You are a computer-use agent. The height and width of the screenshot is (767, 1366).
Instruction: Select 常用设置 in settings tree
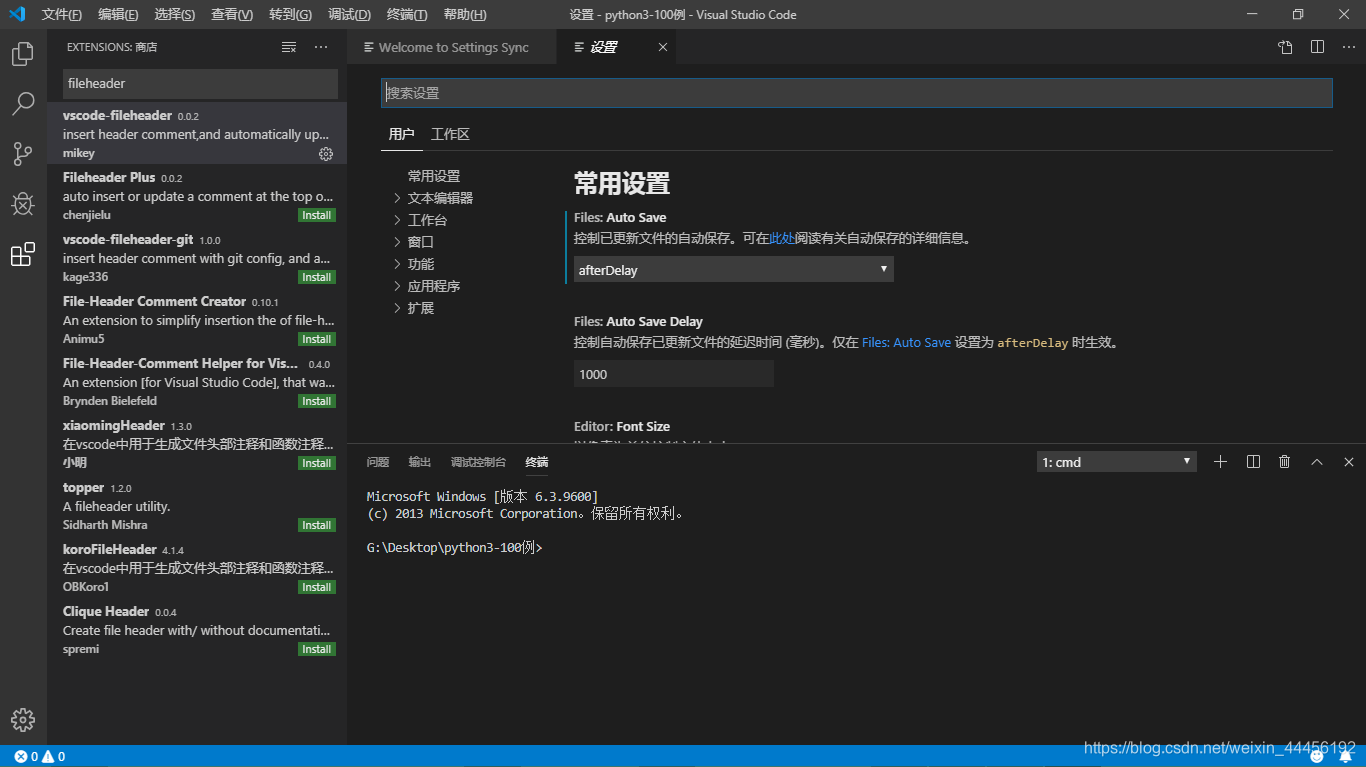tap(434, 176)
